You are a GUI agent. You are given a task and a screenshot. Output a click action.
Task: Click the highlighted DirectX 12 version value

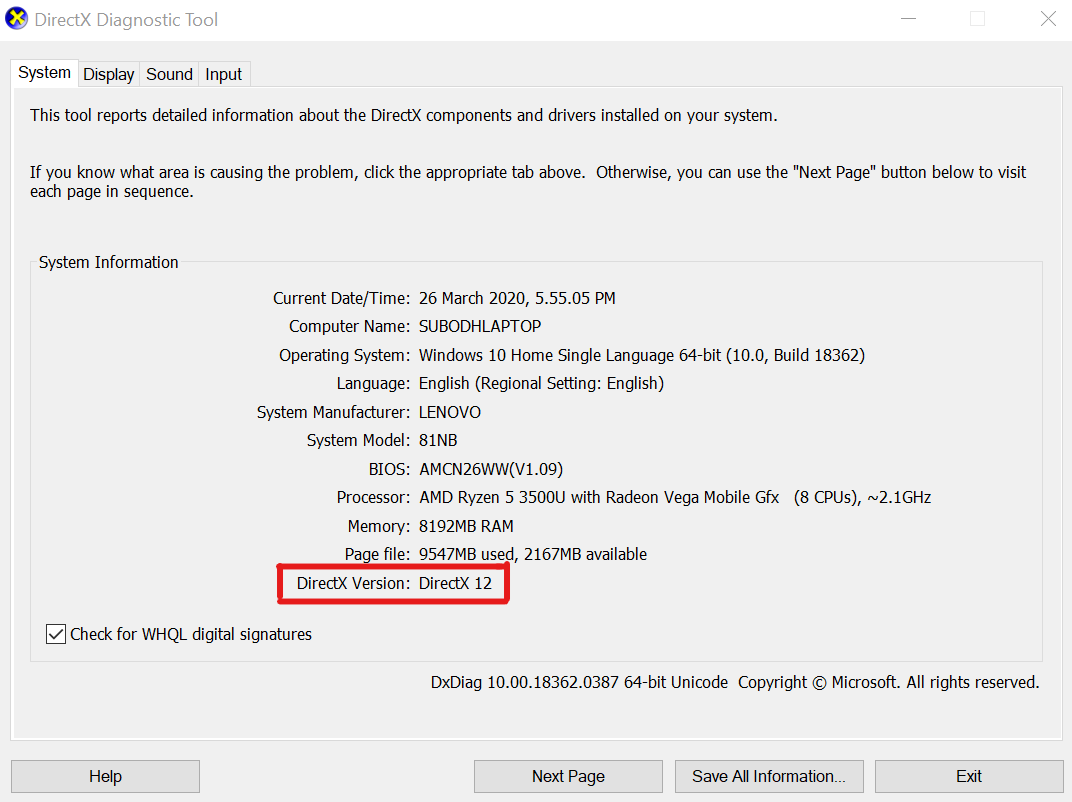click(x=455, y=583)
